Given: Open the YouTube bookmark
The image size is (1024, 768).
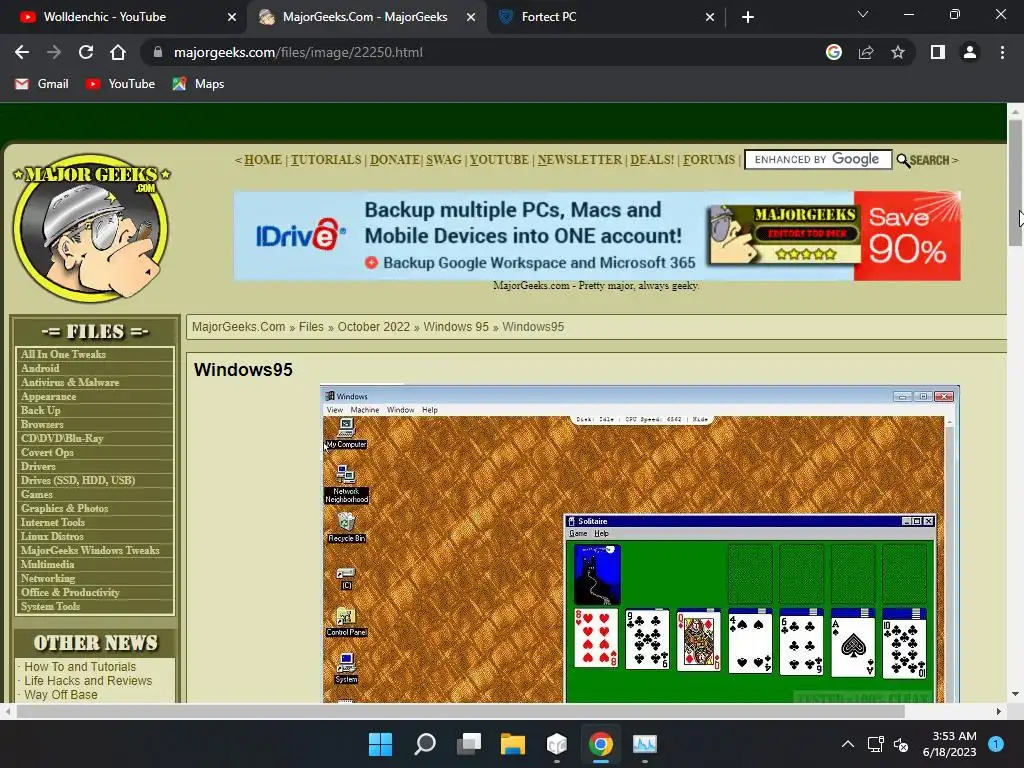Looking at the screenshot, I should (121, 84).
